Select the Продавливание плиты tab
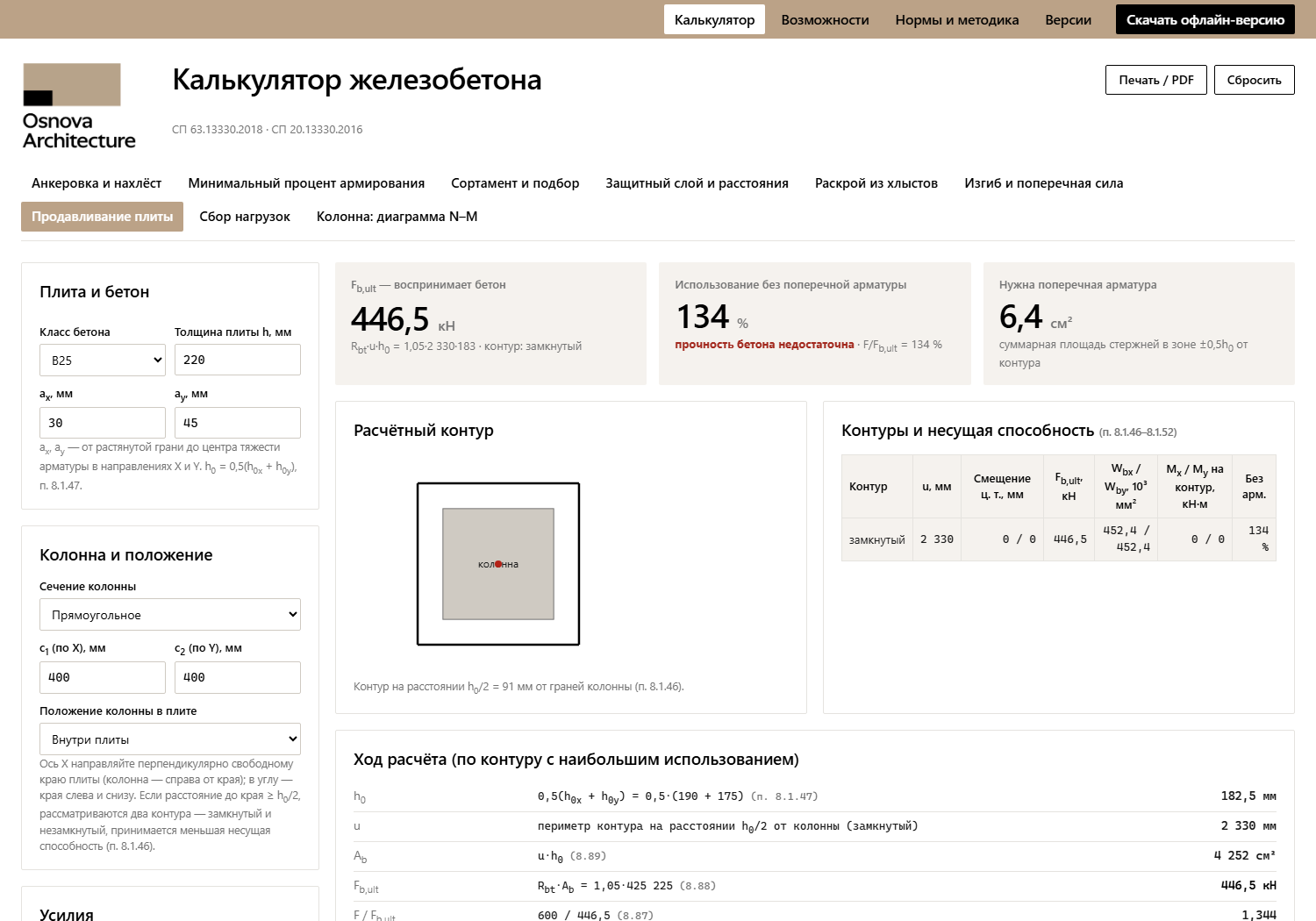Screen dimensions: 1316x921 102,217
